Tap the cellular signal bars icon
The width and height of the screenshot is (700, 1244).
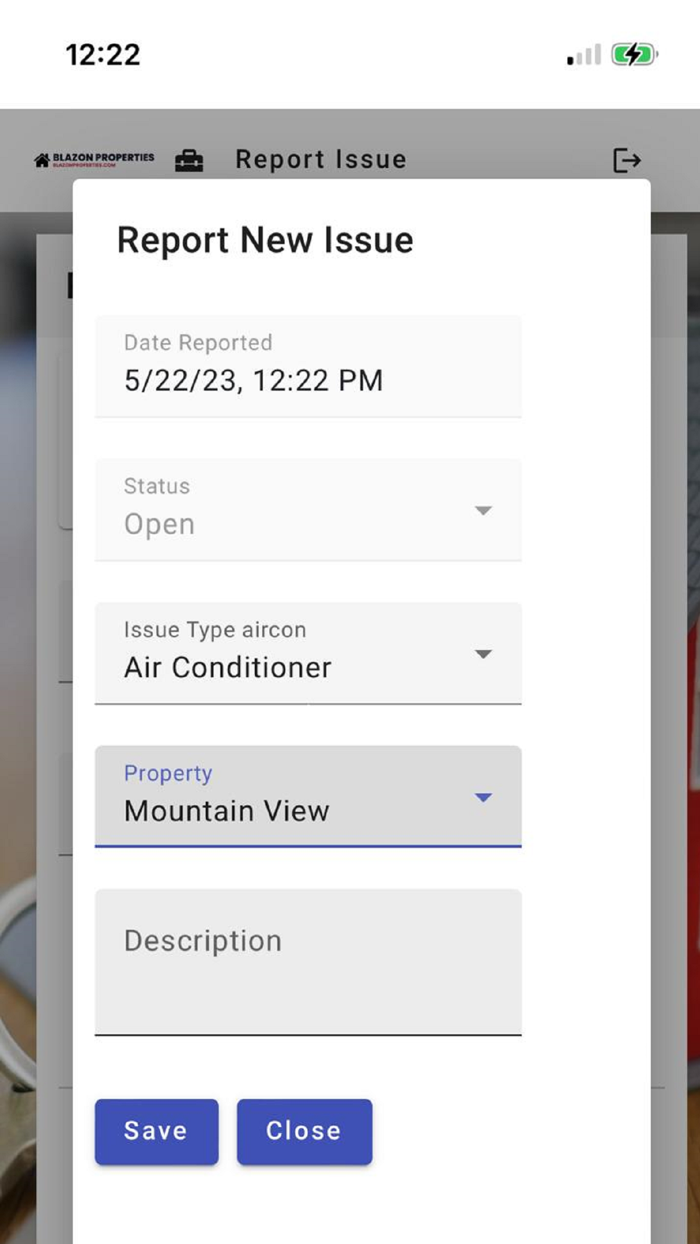click(584, 55)
